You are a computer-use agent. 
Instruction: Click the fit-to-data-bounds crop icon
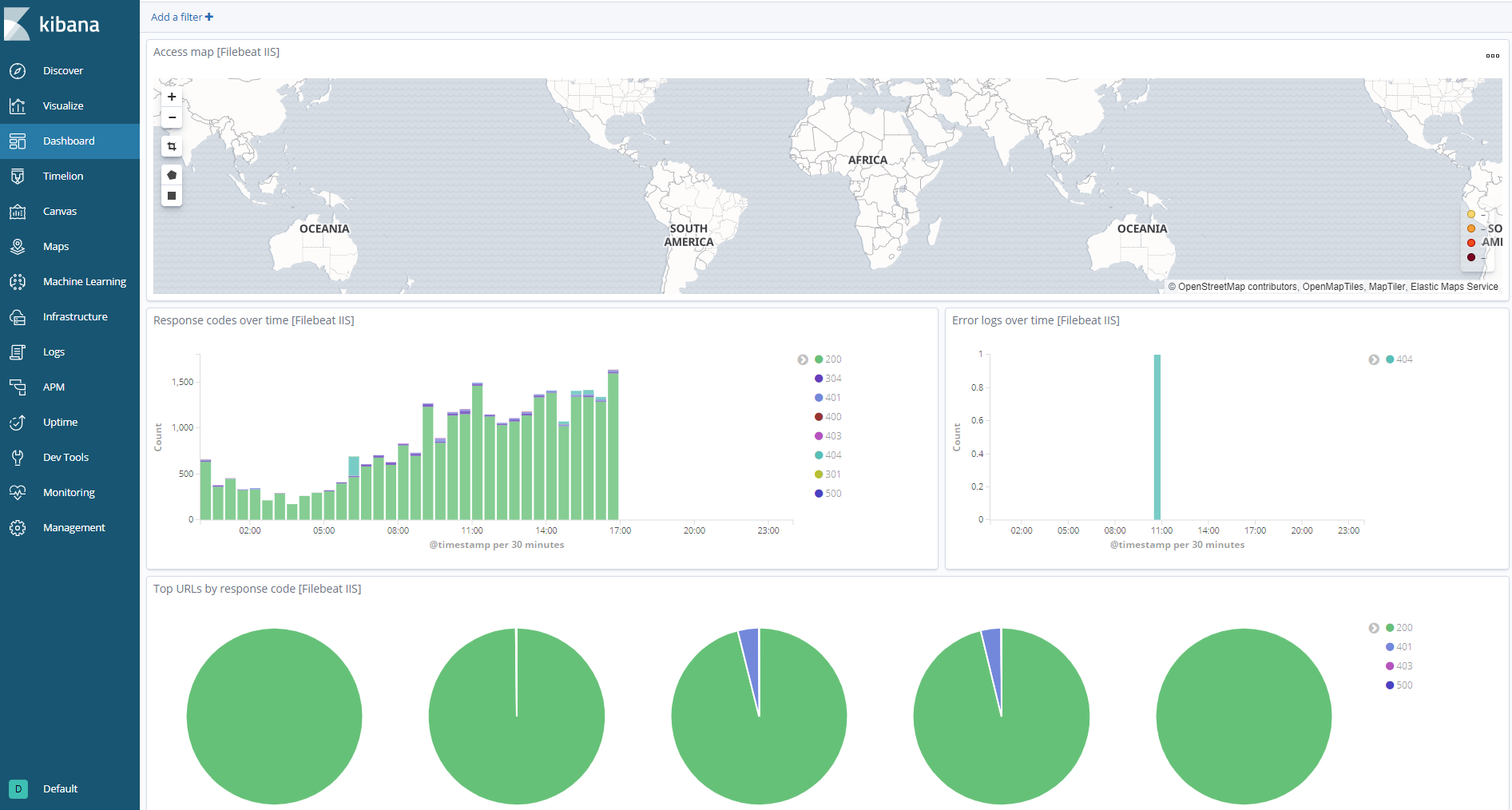point(172,146)
